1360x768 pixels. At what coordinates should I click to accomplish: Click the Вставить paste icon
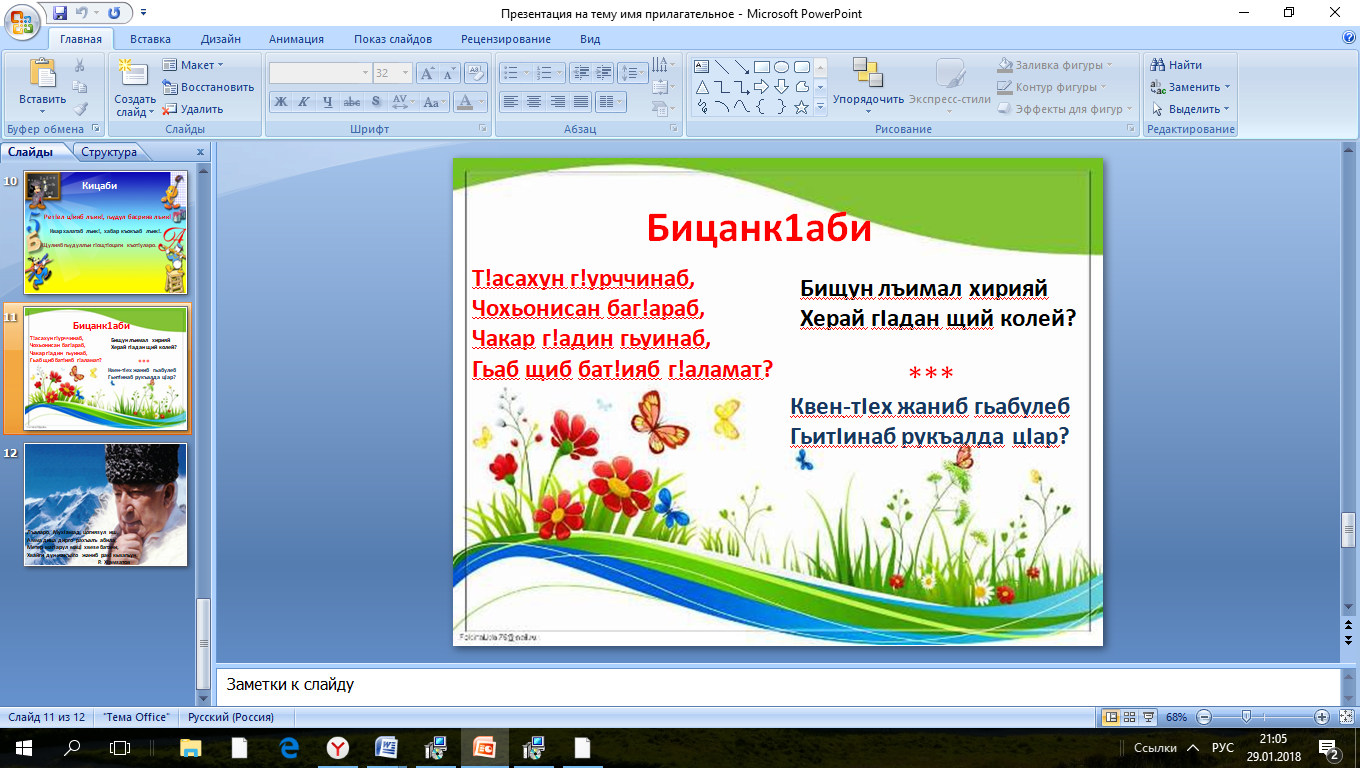[43, 74]
